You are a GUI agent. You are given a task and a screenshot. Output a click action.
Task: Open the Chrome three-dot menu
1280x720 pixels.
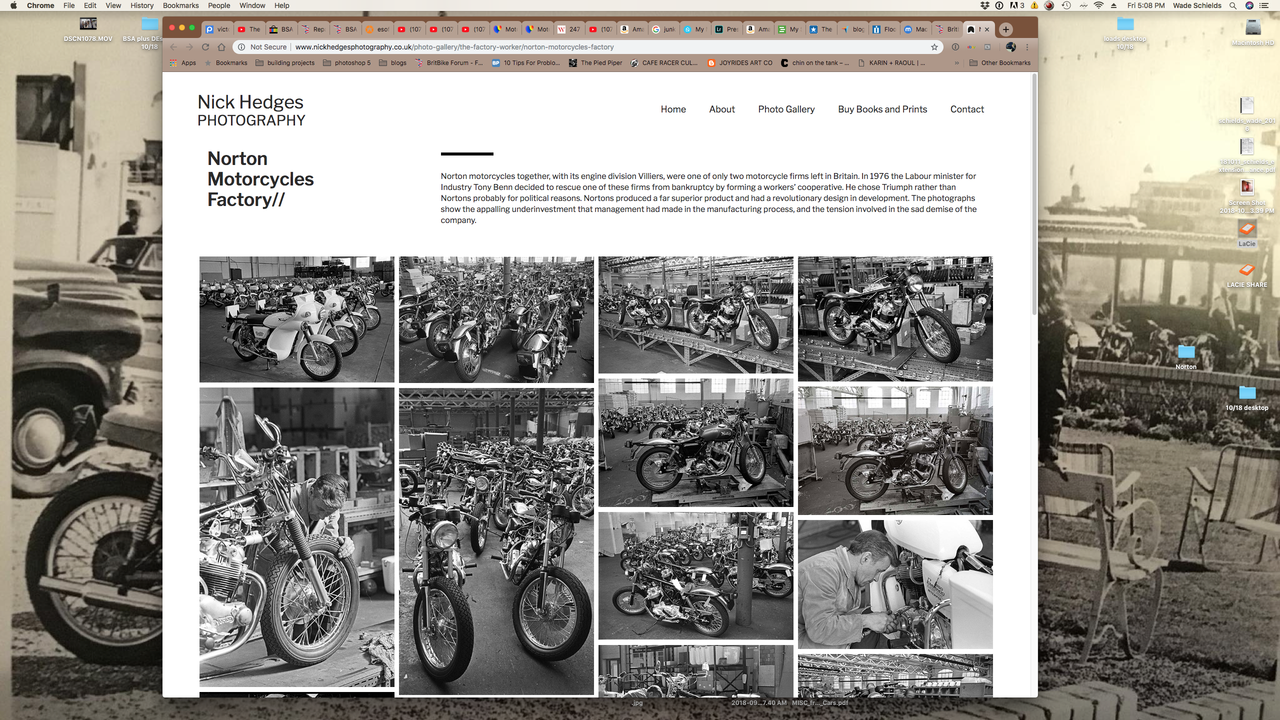pos(1027,47)
